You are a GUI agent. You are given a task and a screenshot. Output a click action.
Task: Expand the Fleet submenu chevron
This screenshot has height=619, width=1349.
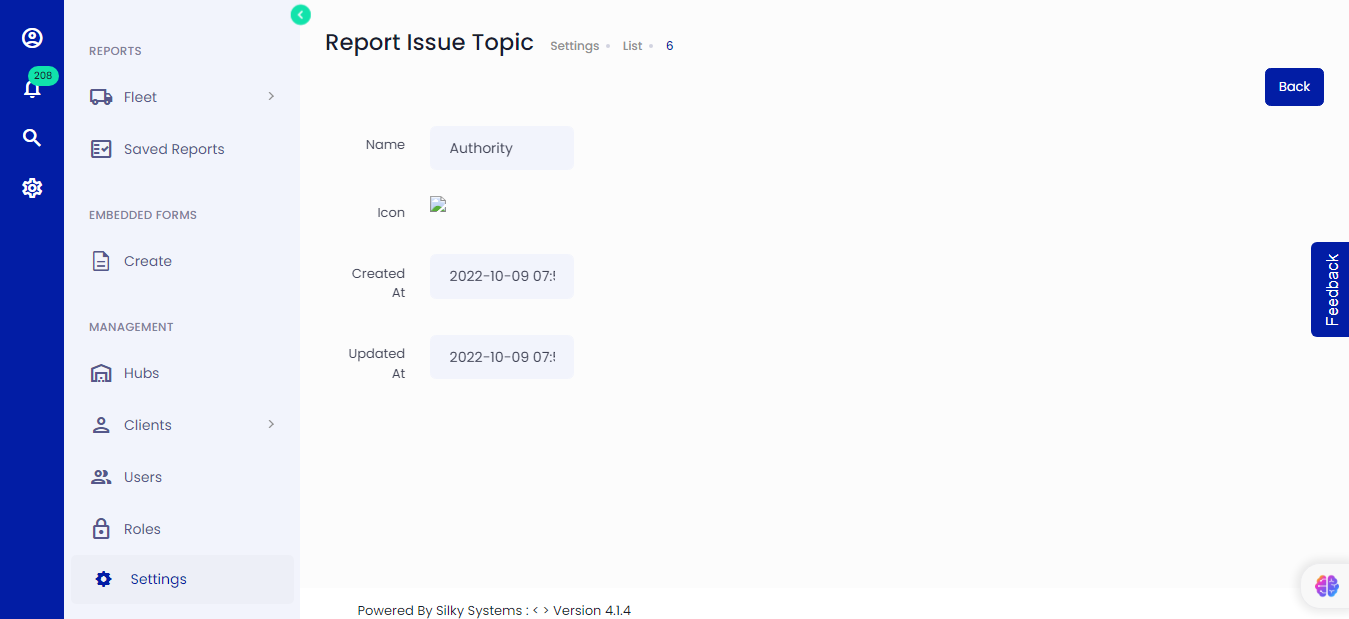coord(269,96)
